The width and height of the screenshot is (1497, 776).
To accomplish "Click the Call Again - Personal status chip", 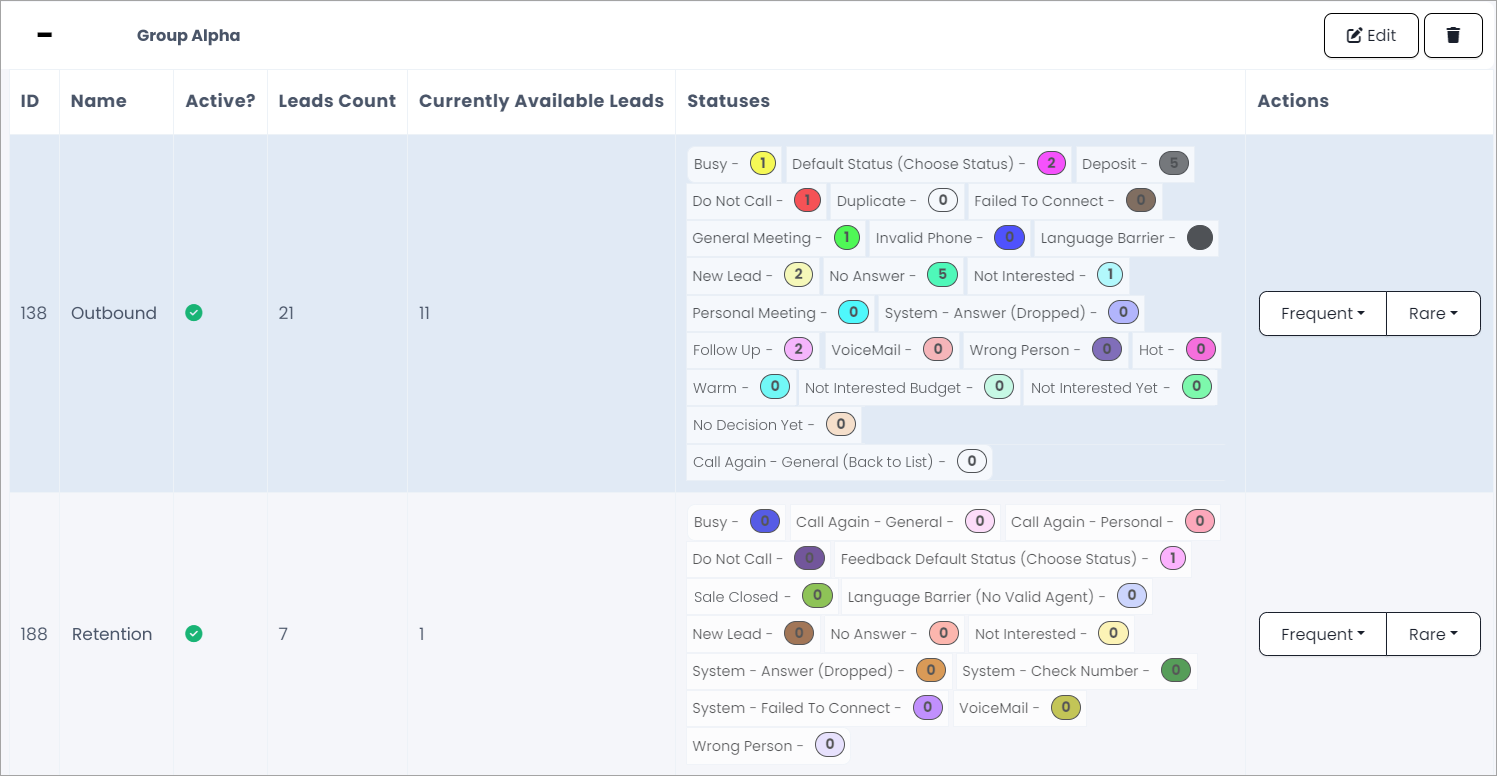I will coord(1112,522).
